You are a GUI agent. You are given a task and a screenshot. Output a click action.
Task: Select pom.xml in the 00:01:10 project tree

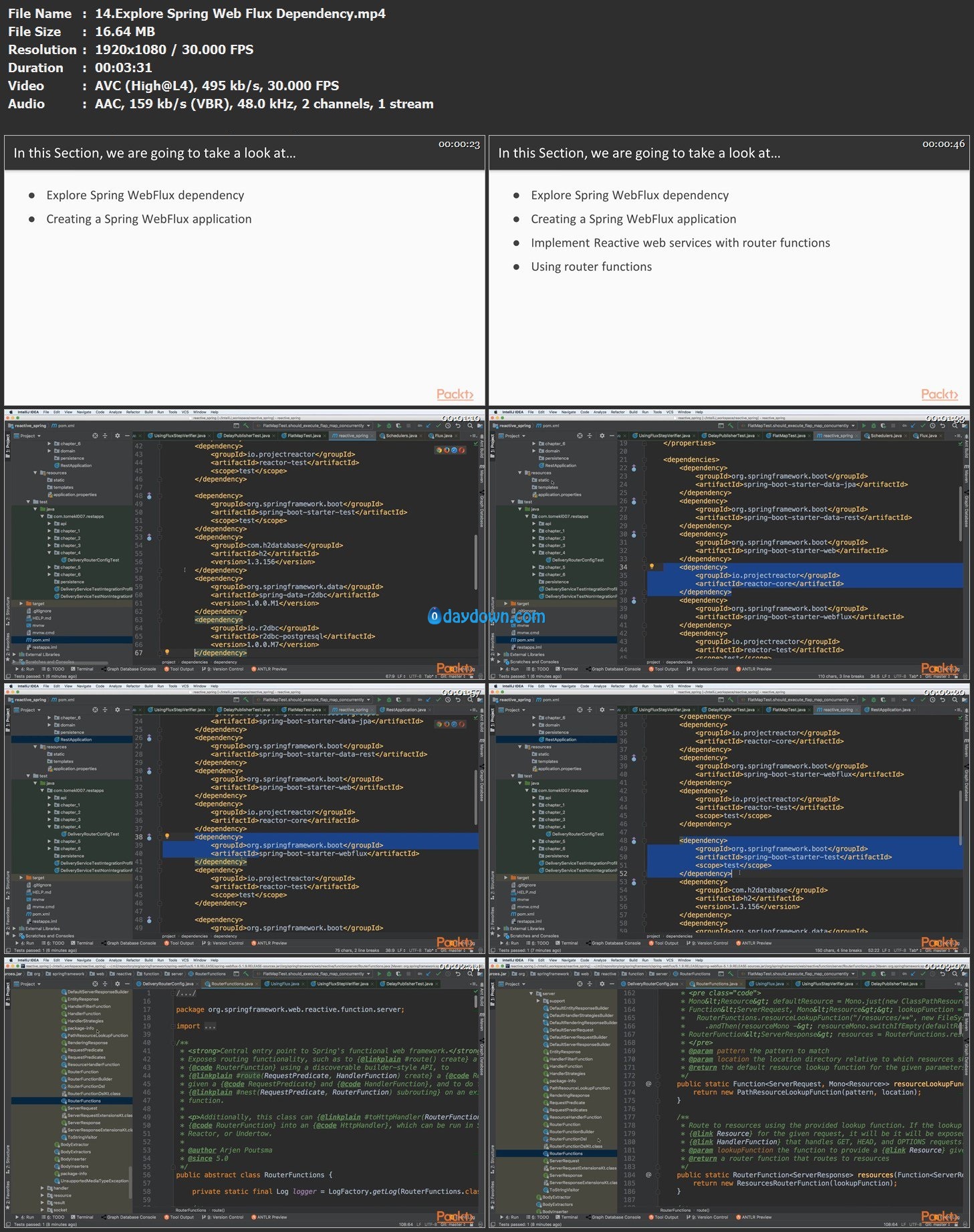coord(41,640)
